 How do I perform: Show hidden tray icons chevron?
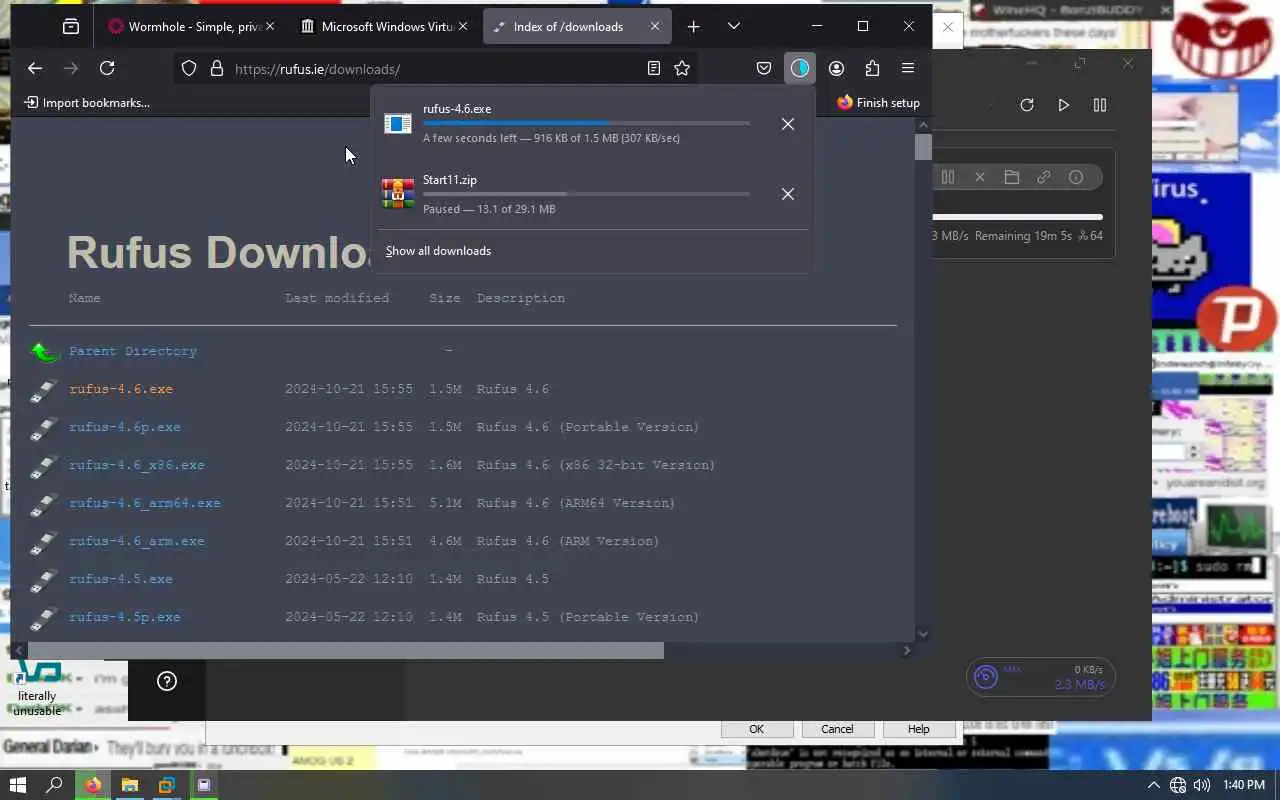1153,785
